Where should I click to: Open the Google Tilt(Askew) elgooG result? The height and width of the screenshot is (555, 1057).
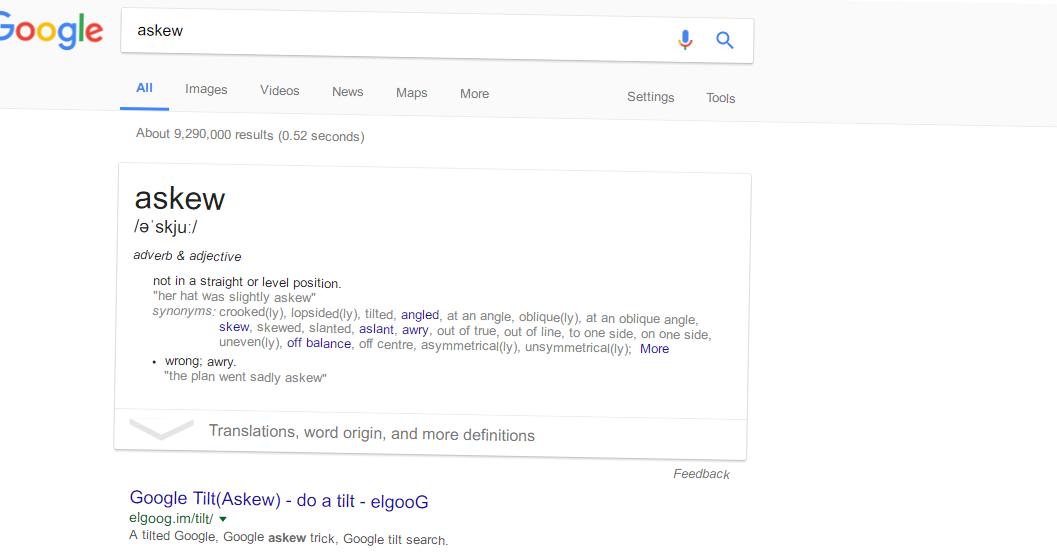pos(279,500)
